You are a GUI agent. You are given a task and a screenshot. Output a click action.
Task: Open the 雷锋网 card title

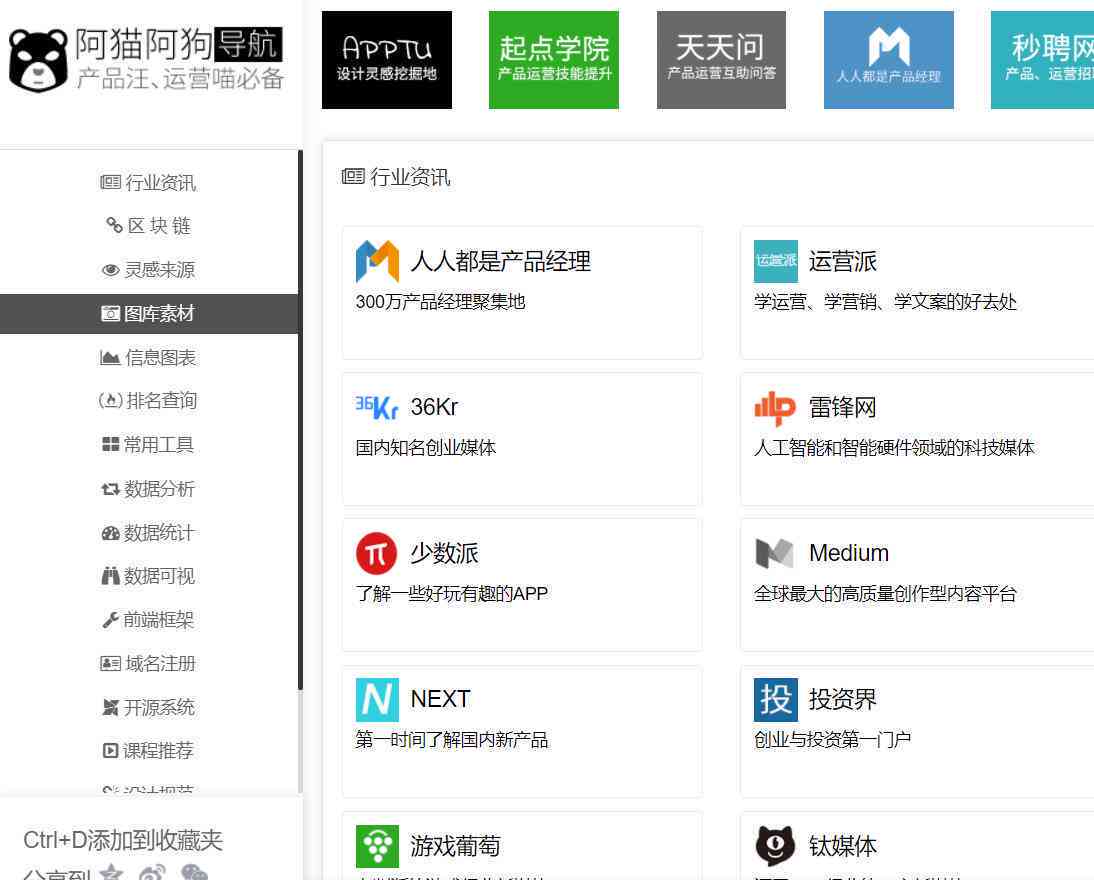pyautogui.click(x=843, y=407)
